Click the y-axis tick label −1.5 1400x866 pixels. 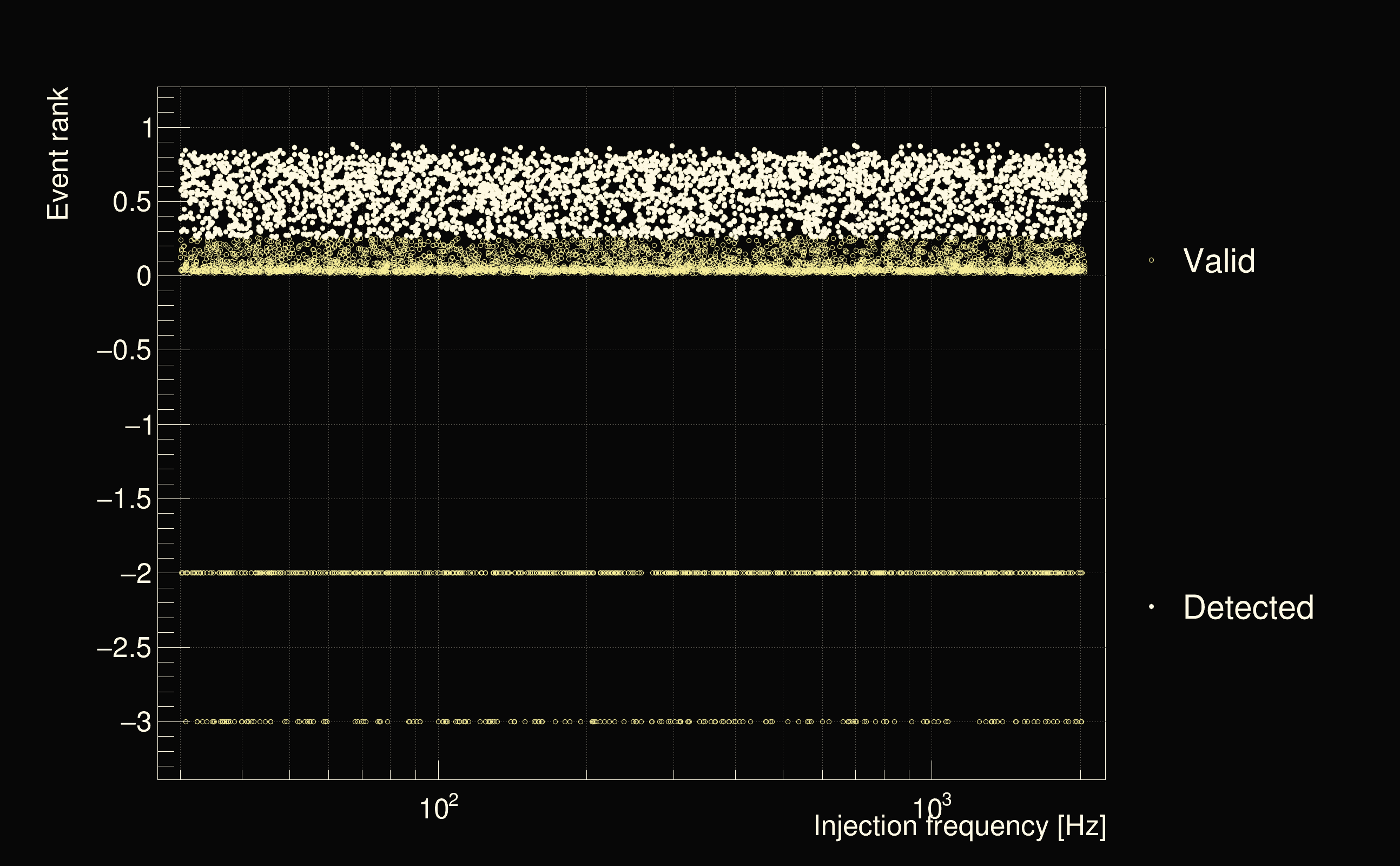(124, 500)
